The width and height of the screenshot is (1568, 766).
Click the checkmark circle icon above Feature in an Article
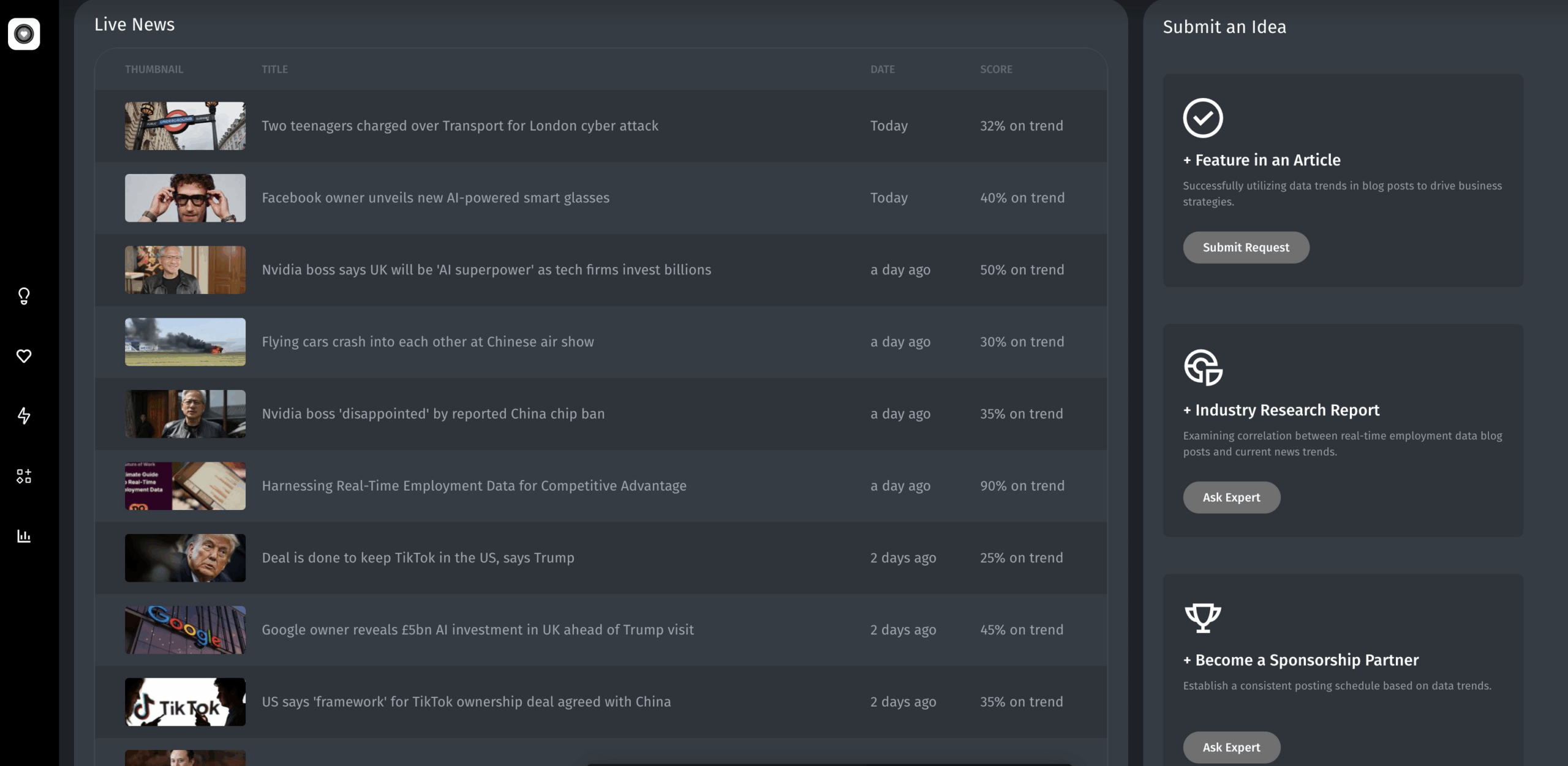pyautogui.click(x=1203, y=118)
